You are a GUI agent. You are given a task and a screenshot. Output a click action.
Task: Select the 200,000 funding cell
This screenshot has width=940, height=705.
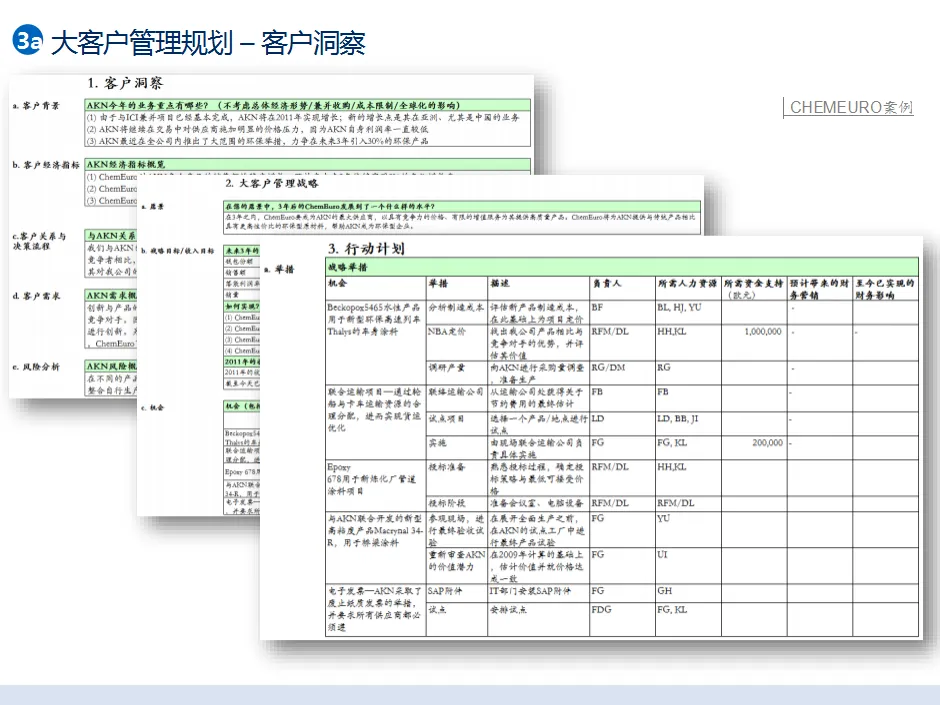pyautogui.click(x=754, y=447)
